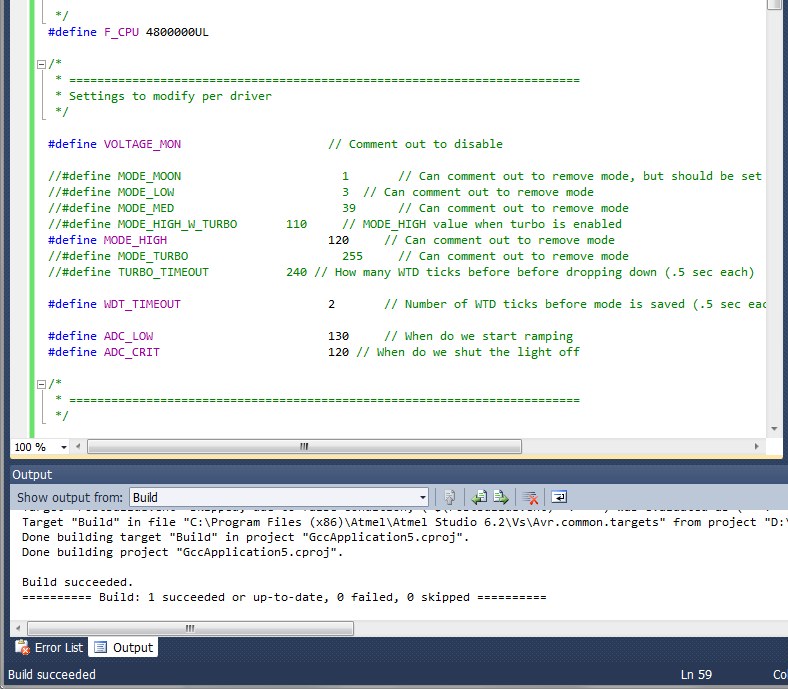
Task: Click the 'Show output from:' label
Action: (x=70, y=498)
